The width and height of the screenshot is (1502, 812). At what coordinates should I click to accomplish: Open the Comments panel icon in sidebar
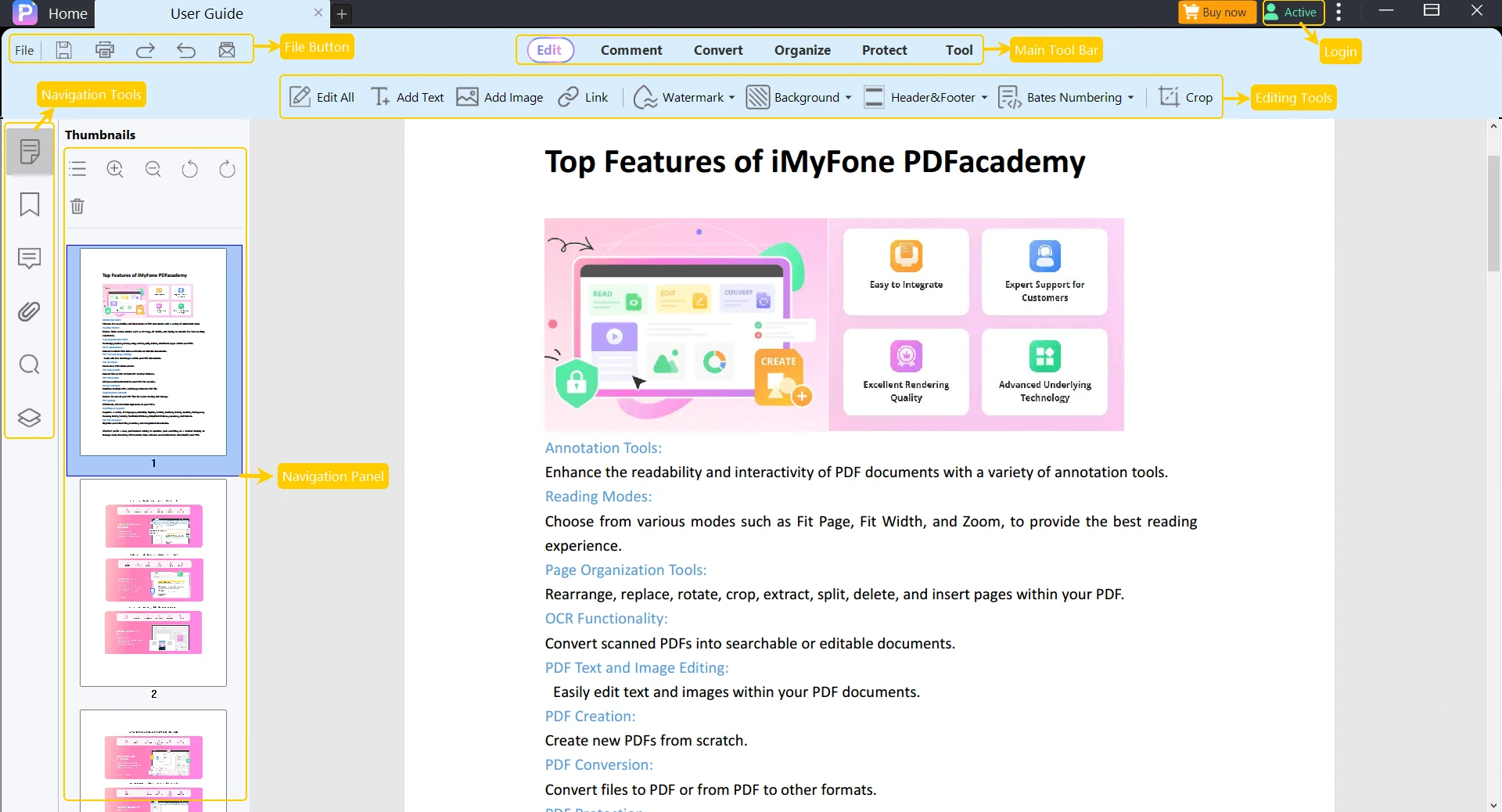[x=30, y=258]
